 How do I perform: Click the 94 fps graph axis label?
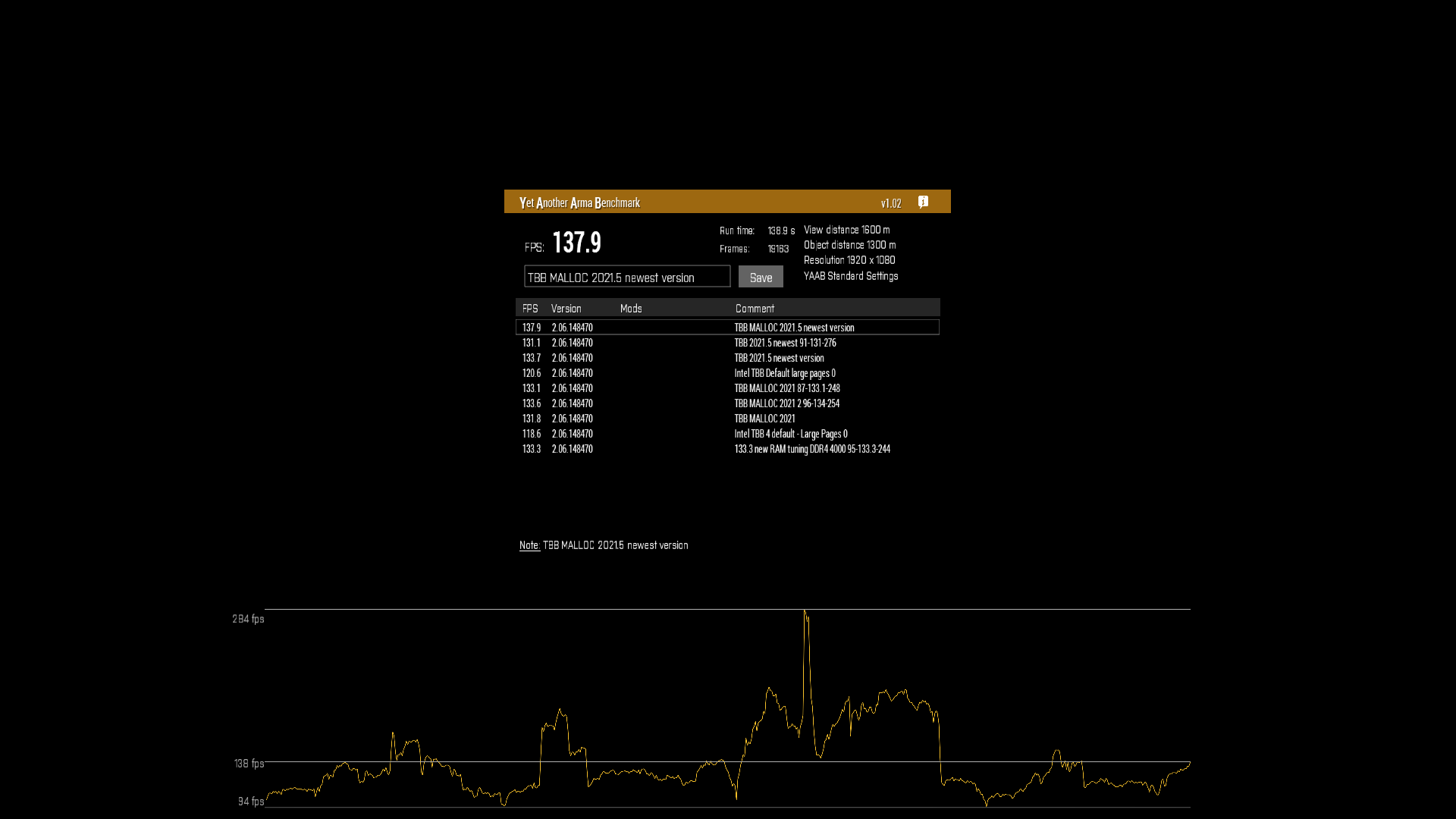[251, 802]
